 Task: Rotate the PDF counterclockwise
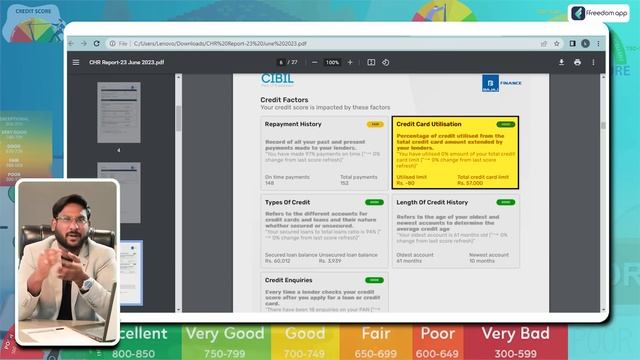[385, 62]
